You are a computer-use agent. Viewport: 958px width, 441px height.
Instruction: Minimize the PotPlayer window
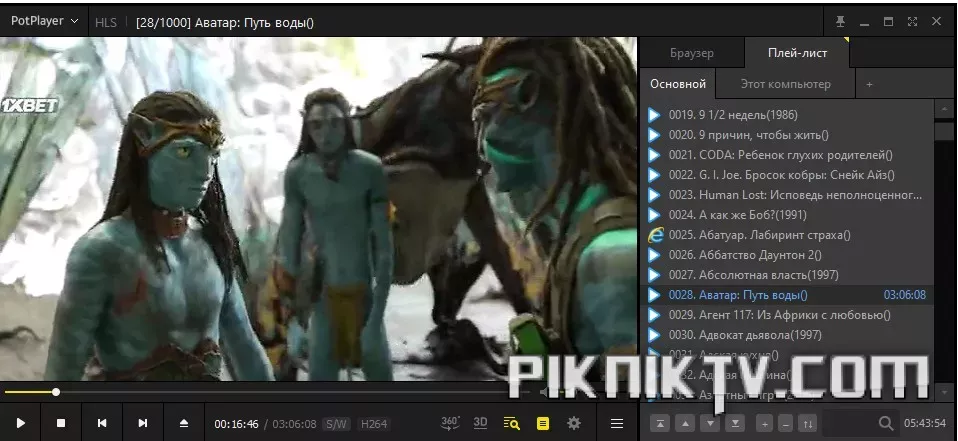[865, 22]
